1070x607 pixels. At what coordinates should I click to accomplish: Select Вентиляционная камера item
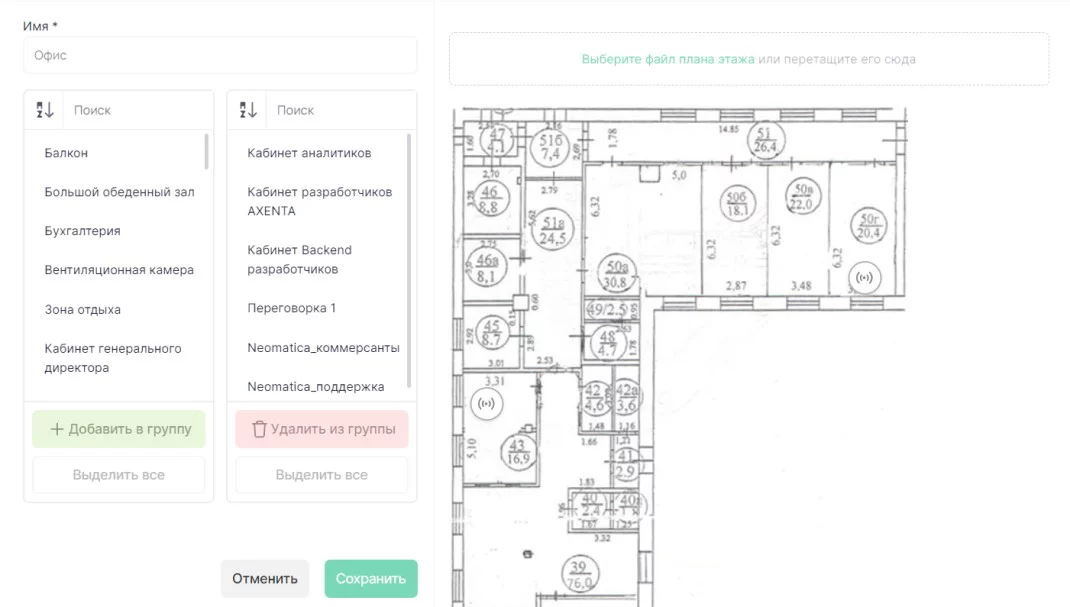[119, 269]
